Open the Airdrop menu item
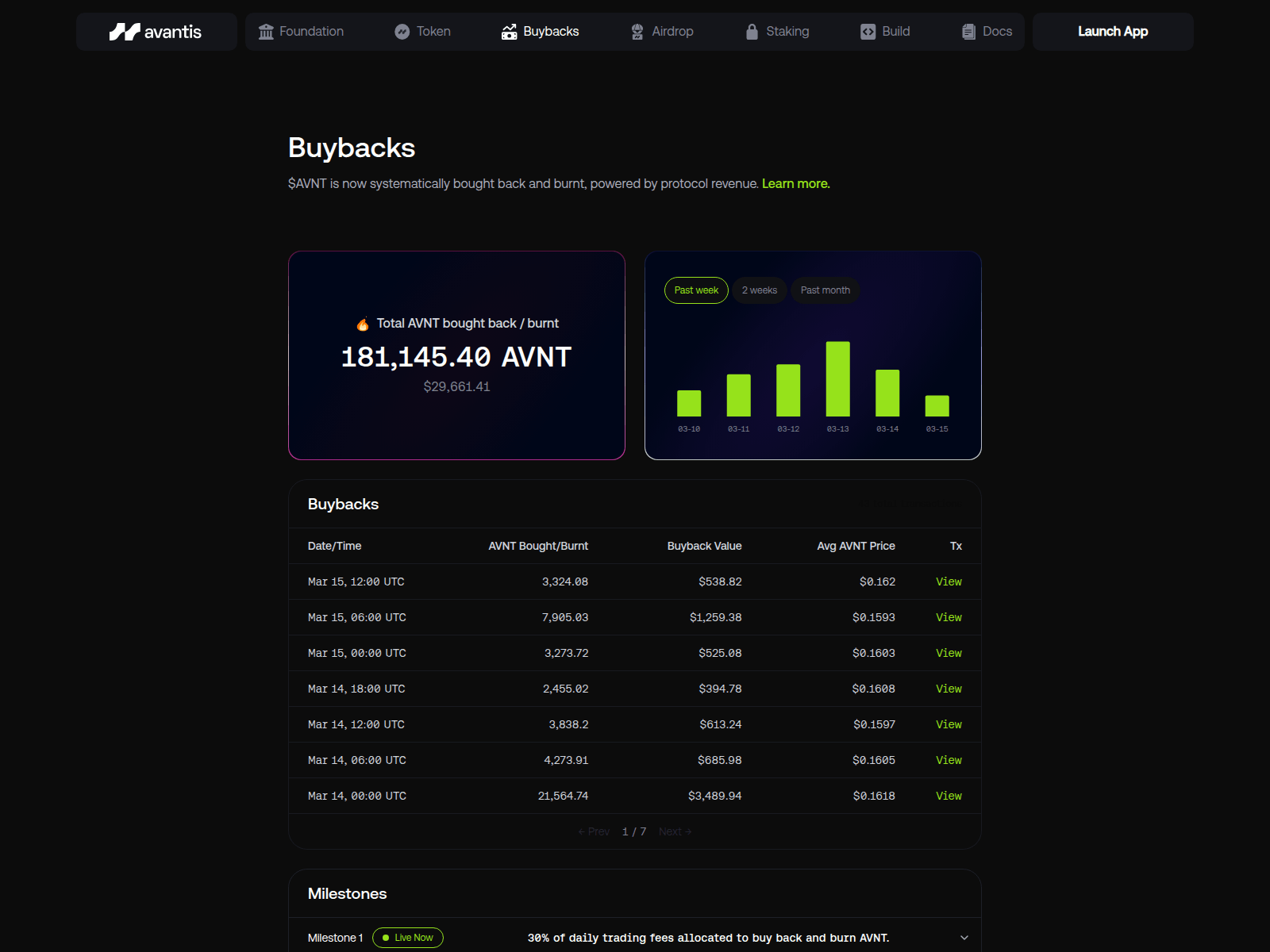Viewport: 1270px width, 952px height. coord(672,32)
